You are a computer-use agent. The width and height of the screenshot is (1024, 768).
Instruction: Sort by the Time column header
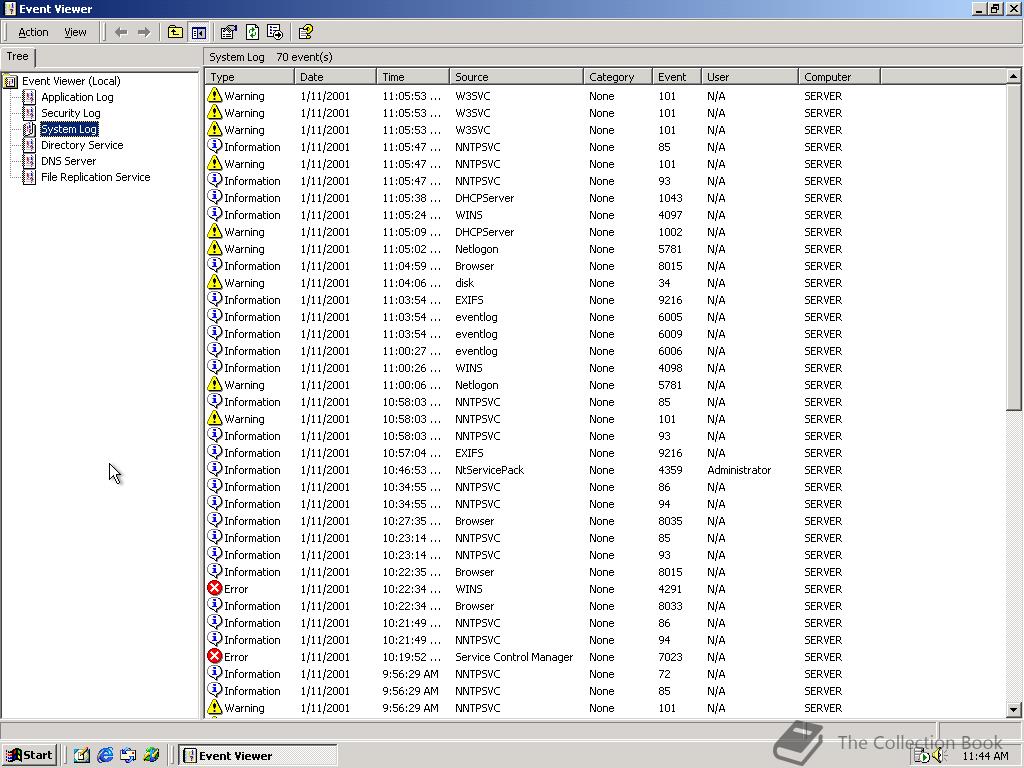click(x=413, y=77)
